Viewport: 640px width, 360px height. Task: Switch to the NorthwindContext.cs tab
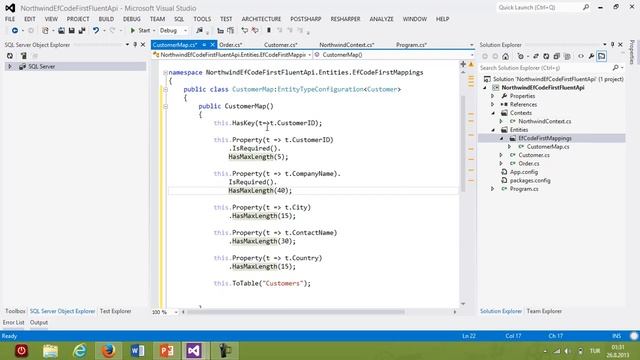click(347, 45)
